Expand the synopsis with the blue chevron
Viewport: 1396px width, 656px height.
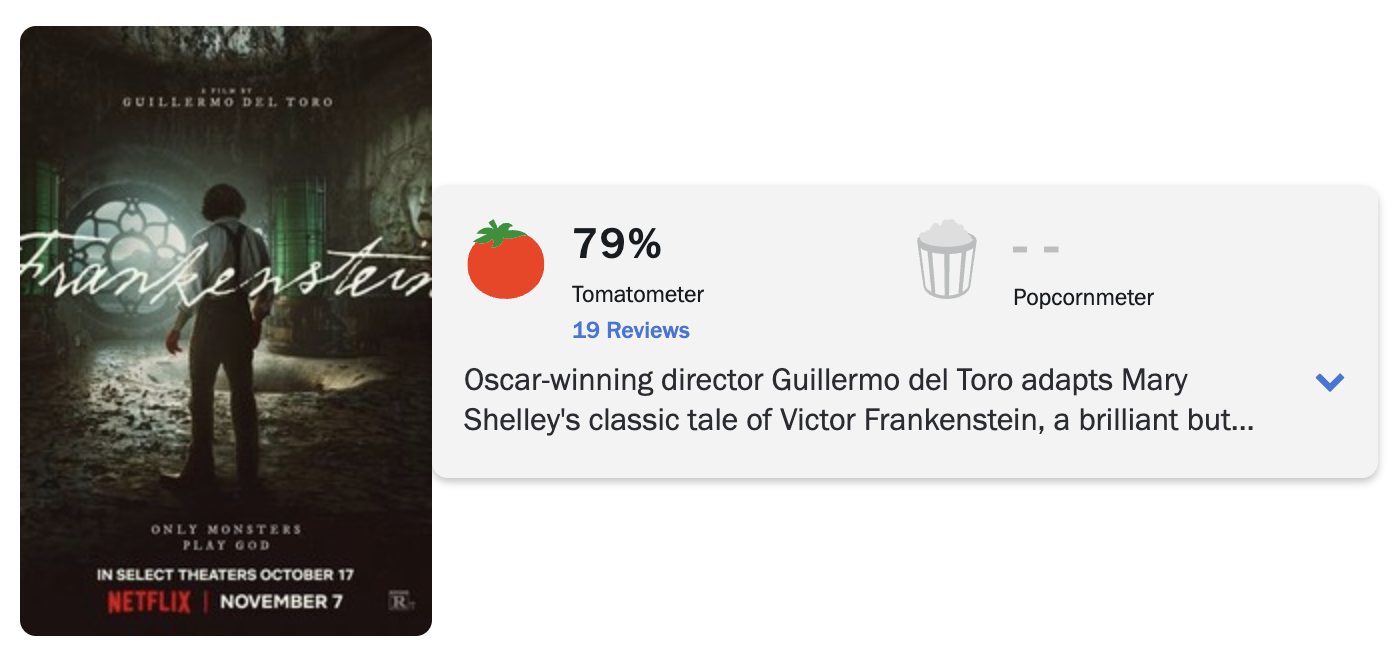[x=1330, y=381]
